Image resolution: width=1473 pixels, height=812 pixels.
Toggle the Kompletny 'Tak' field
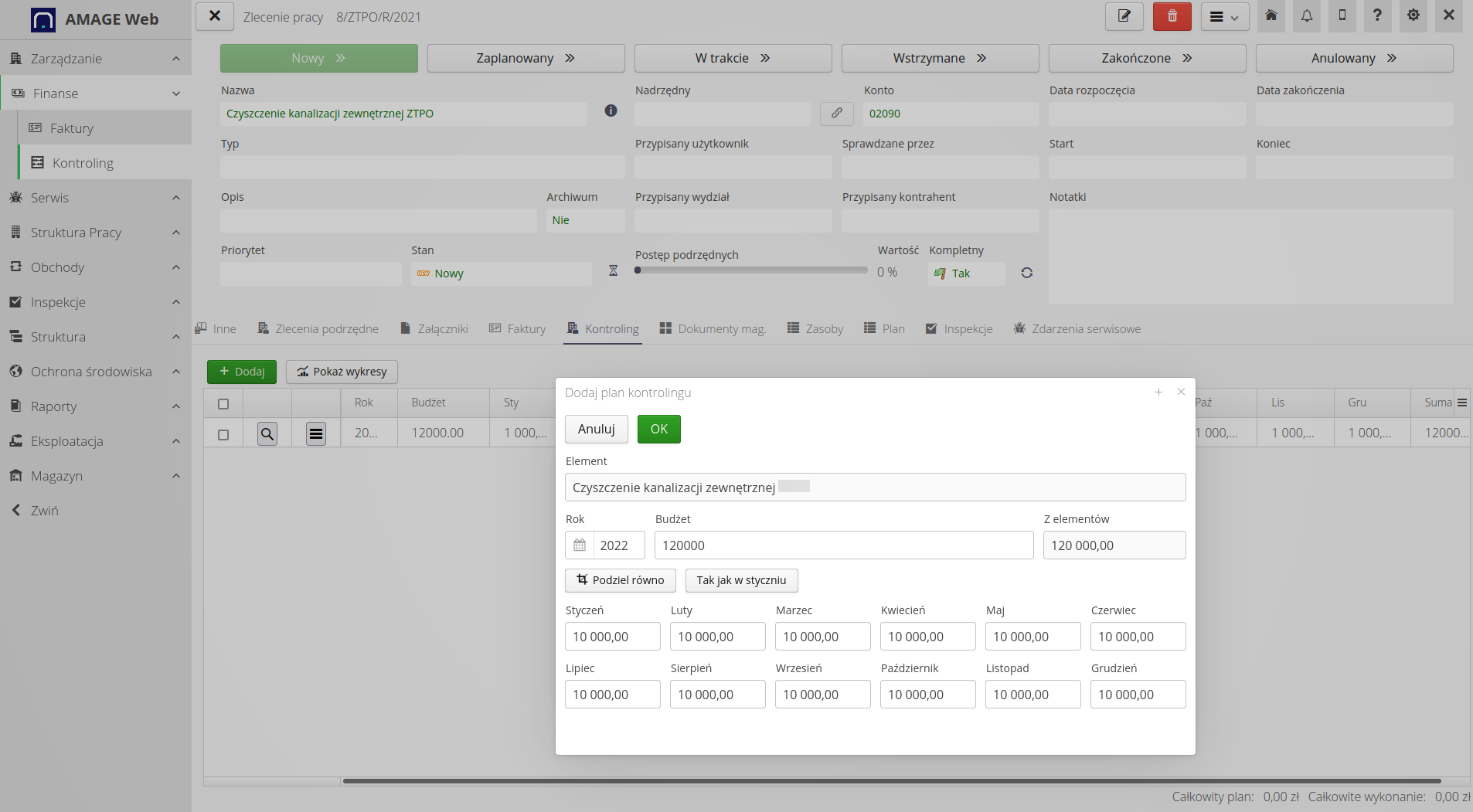(x=965, y=273)
